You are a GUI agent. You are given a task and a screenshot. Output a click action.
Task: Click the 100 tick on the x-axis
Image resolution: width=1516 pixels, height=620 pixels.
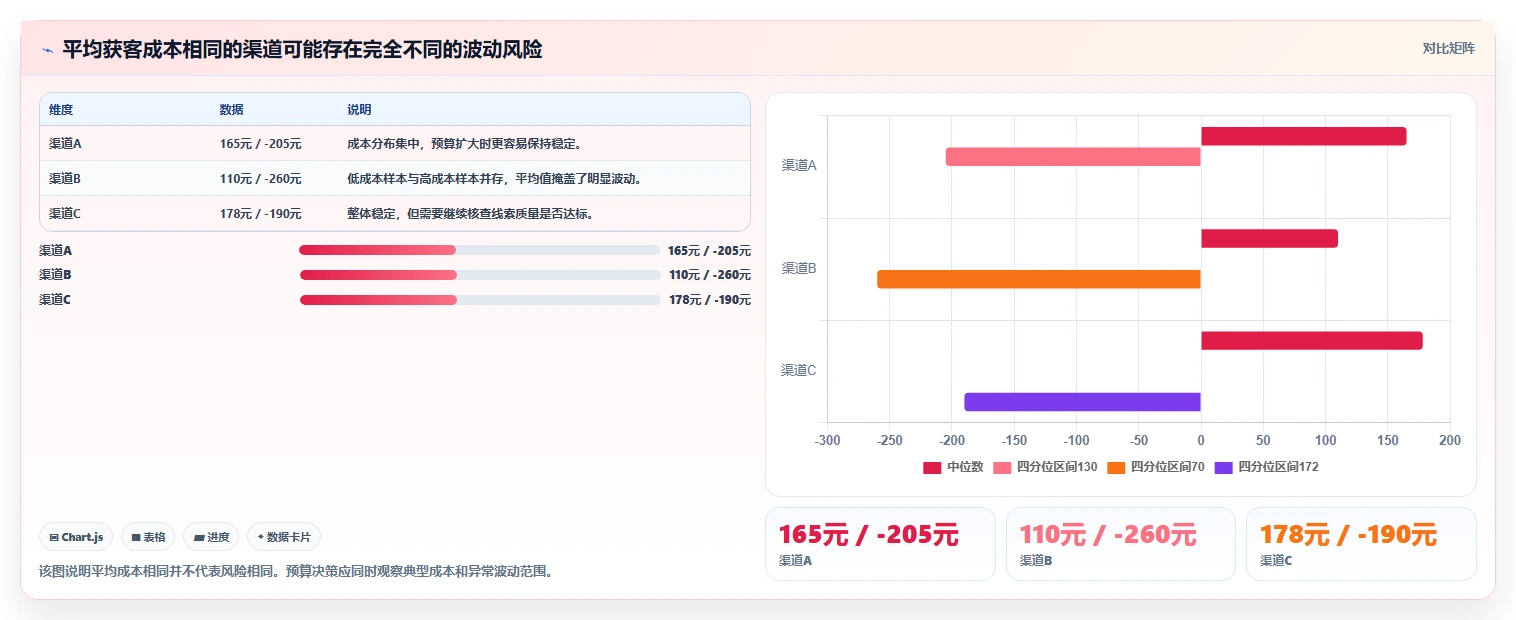1325,441
